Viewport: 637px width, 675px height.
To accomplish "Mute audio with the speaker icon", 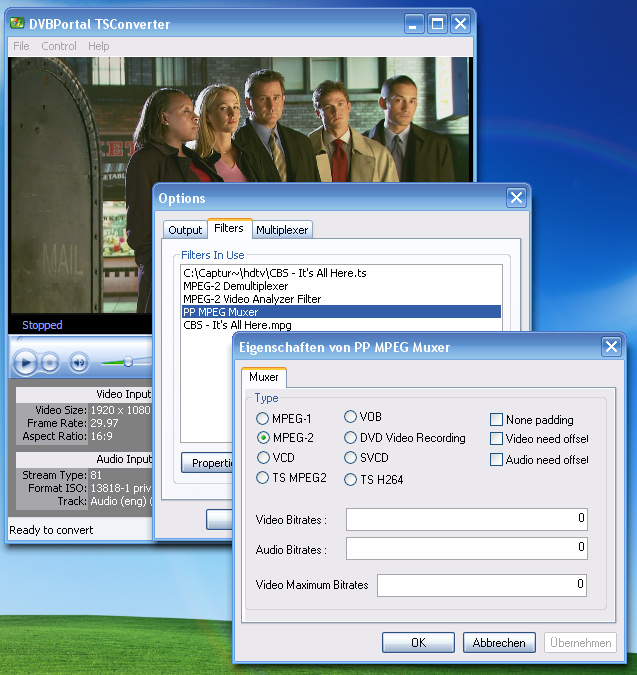I will coord(80,362).
